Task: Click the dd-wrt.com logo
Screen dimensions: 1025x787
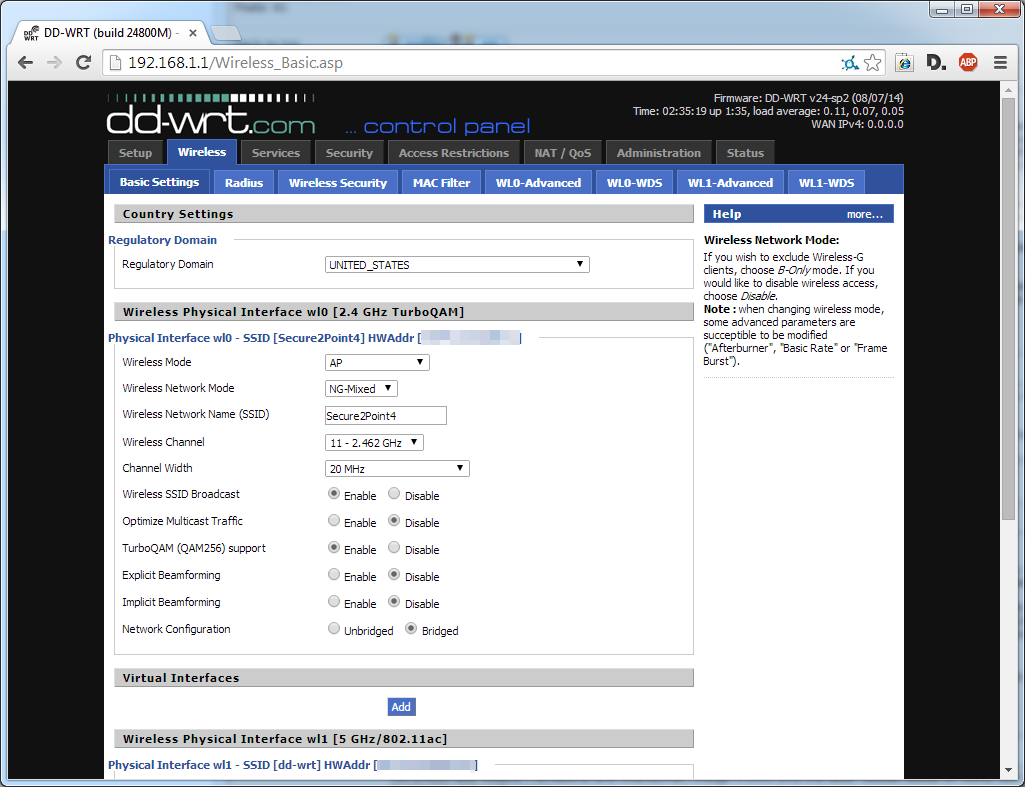Action: point(211,114)
